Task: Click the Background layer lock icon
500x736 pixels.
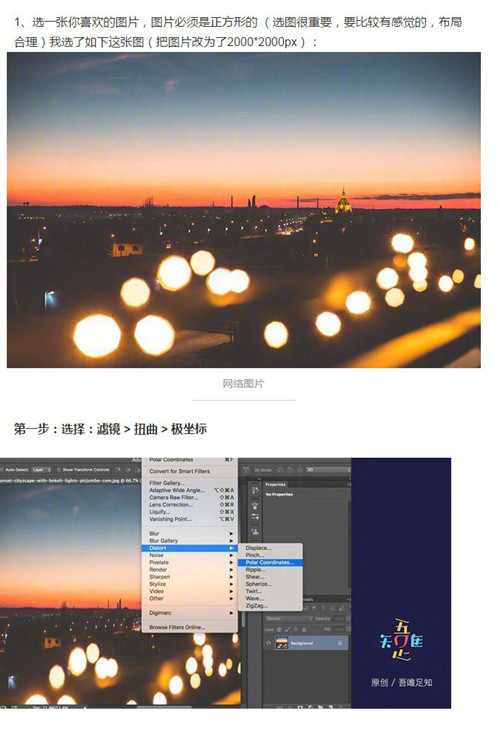Action: [x=339, y=643]
